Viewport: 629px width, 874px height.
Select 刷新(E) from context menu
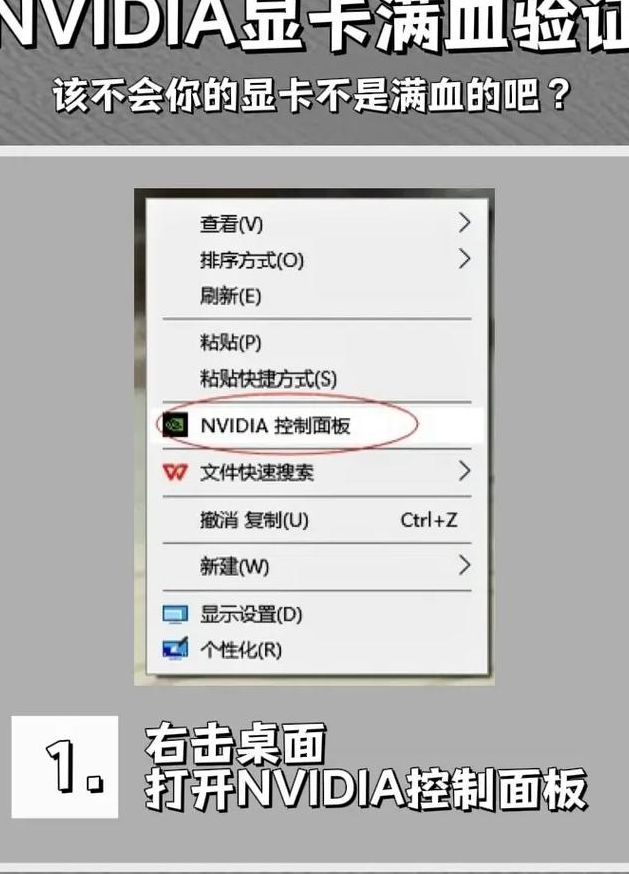tap(317, 295)
